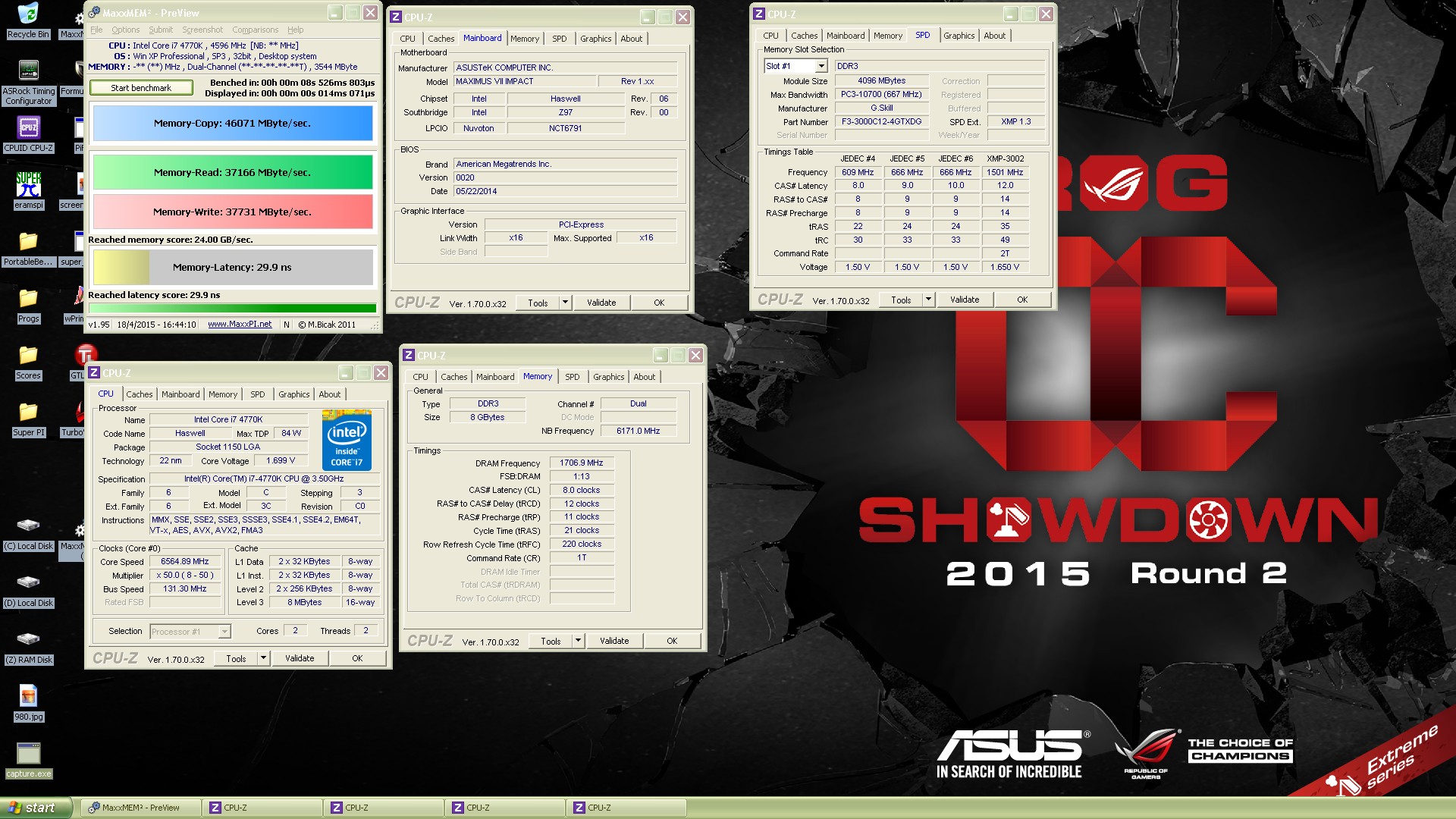Image resolution: width=1456 pixels, height=819 pixels.
Task: Open the Options menu in MaxxMEM²
Action: (125, 30)
